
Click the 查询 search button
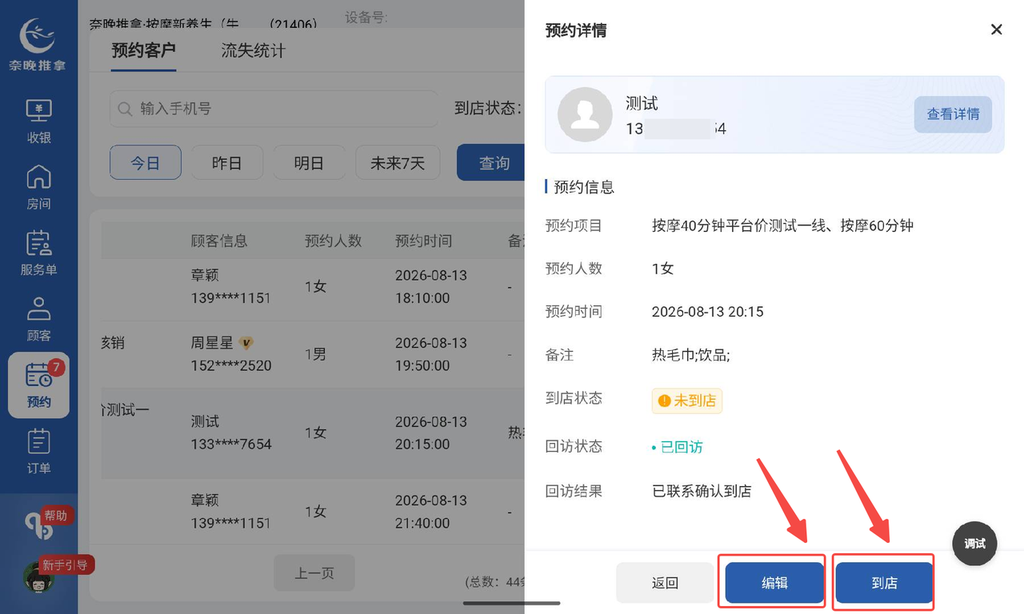click(491, 163)
